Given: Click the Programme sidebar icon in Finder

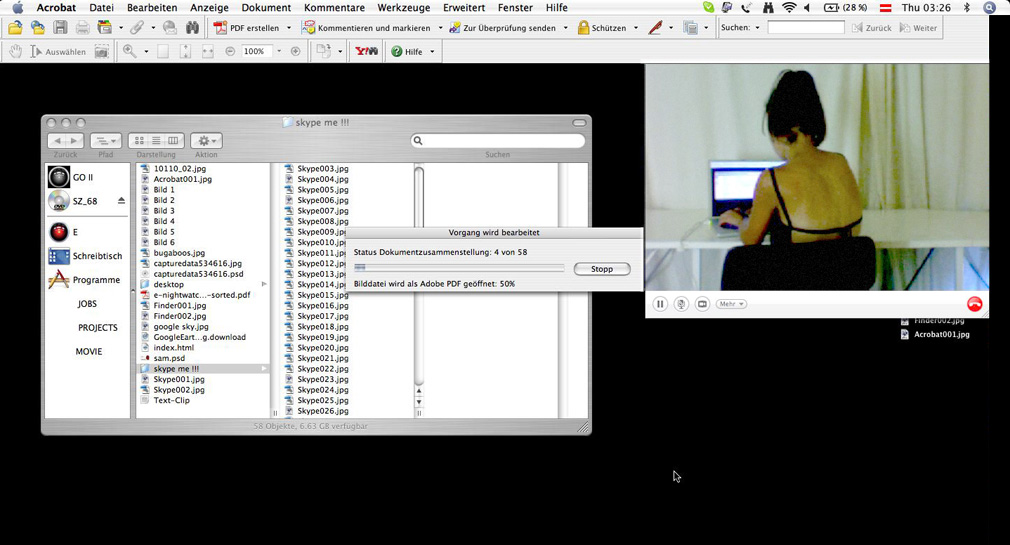Looking at the screenshot, I should [x=59, y=280].
